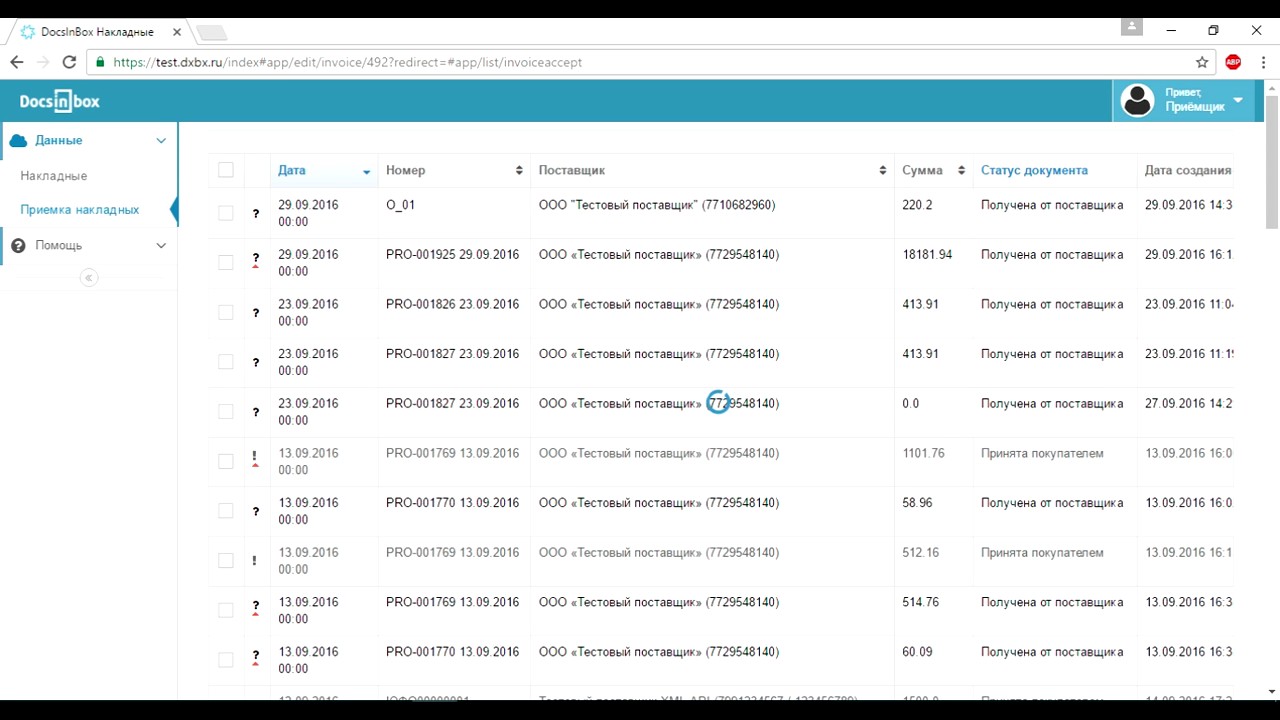This screenshot has height=720, width=1280.
Task: Toggle the select-all checkbox in the table header
Action: coord(226,170)
